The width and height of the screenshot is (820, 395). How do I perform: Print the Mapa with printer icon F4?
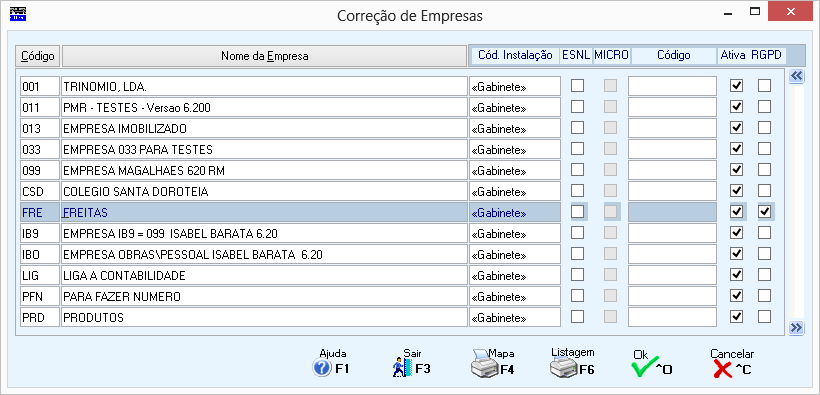(485, 365)
